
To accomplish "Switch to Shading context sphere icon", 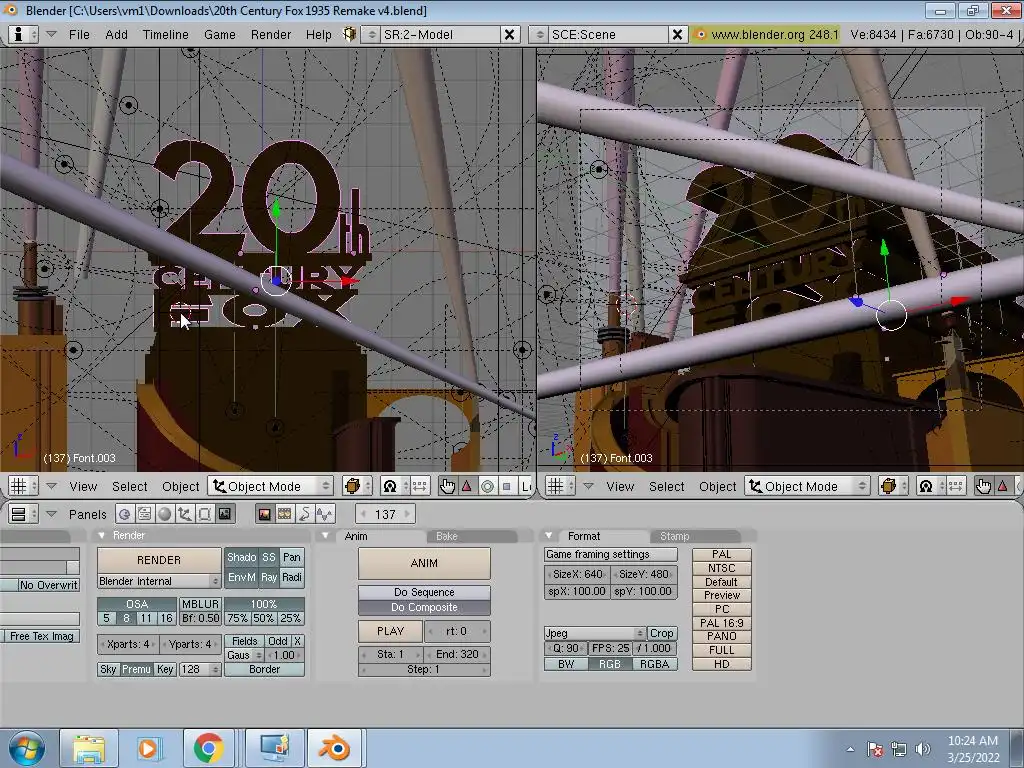I will [165, 514].
